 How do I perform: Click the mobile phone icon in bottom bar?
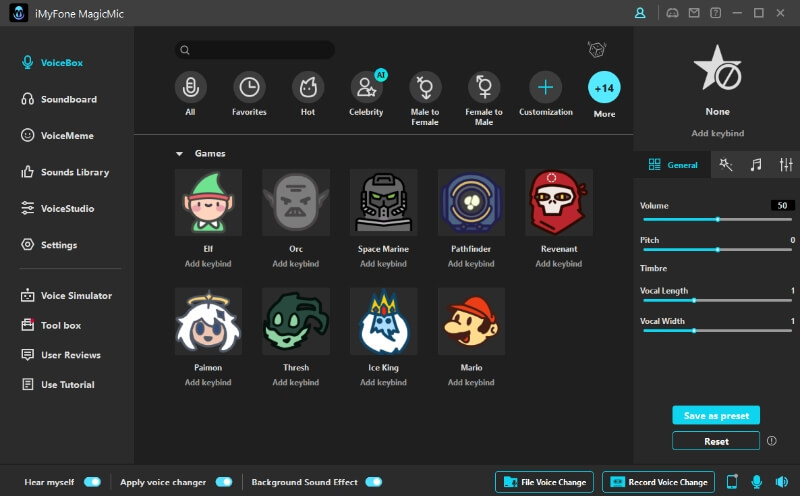[732, 482]
